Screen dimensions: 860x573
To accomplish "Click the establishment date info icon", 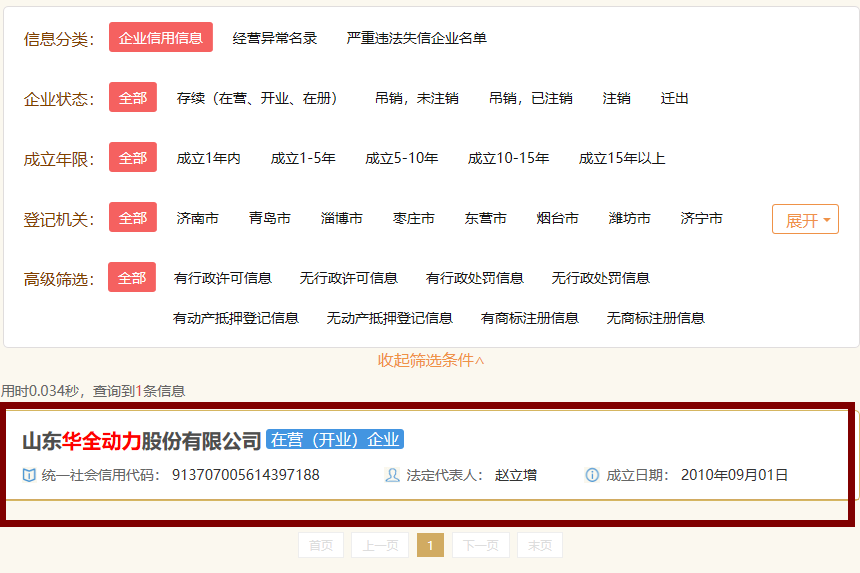I will click(592, 475).
